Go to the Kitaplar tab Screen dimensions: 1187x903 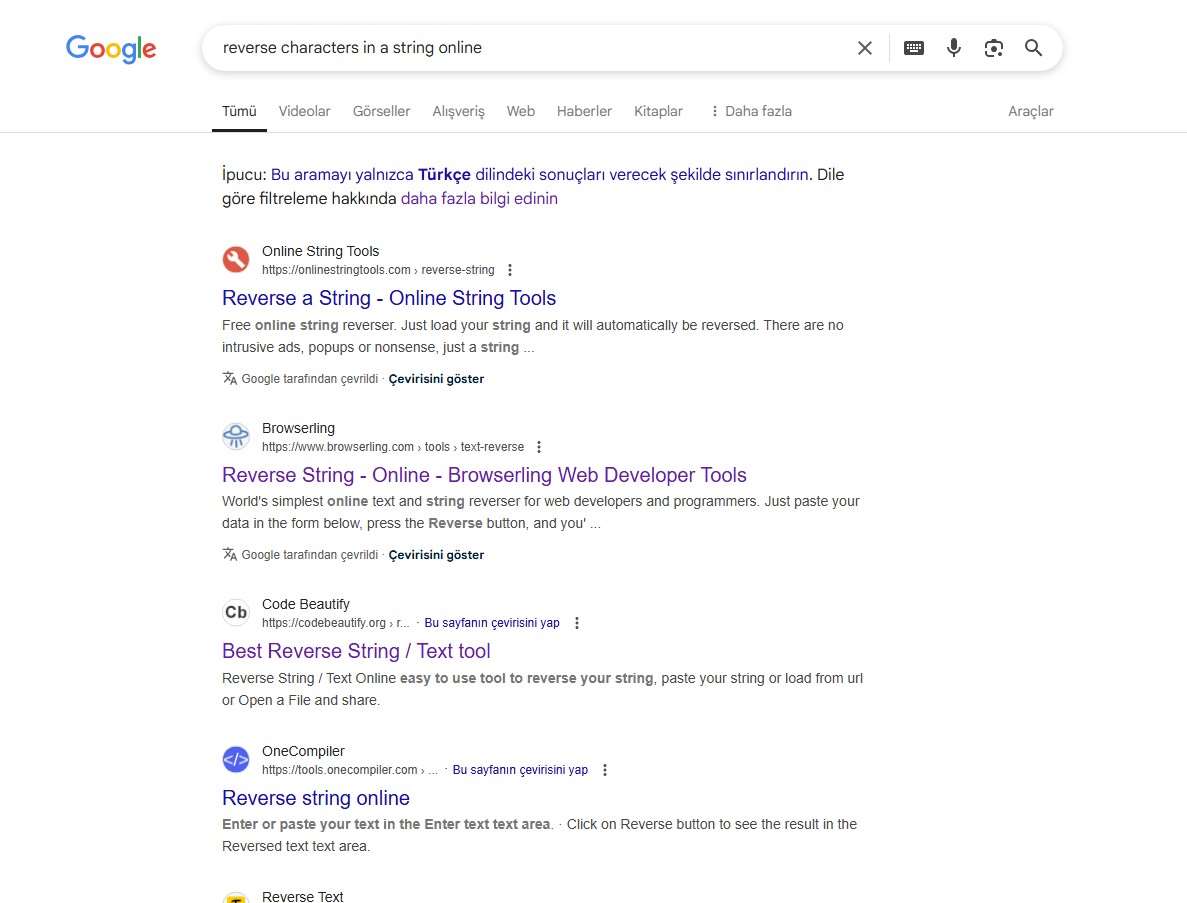pos(659,111)
